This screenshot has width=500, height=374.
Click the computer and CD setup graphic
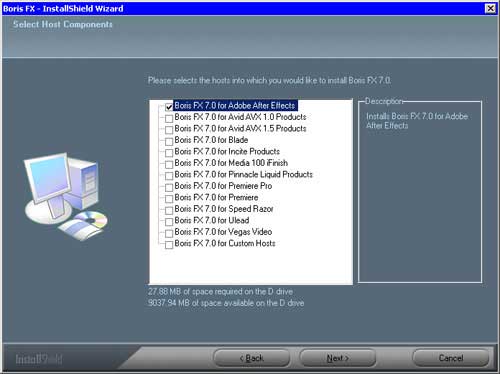(66, 197)
